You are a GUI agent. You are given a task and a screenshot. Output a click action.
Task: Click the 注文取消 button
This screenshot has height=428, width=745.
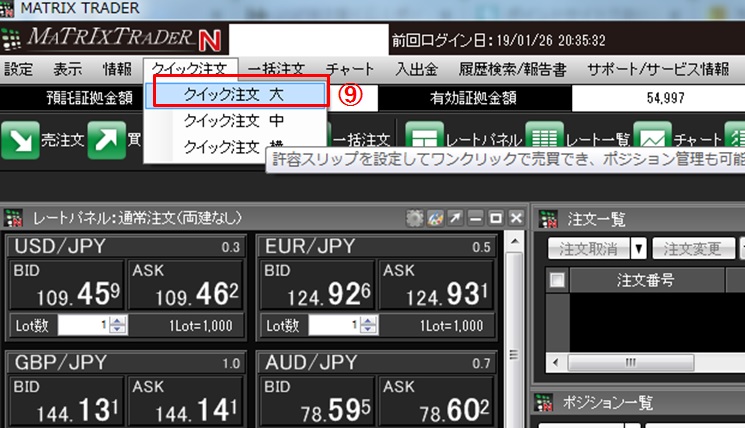(x=589, y=248)
